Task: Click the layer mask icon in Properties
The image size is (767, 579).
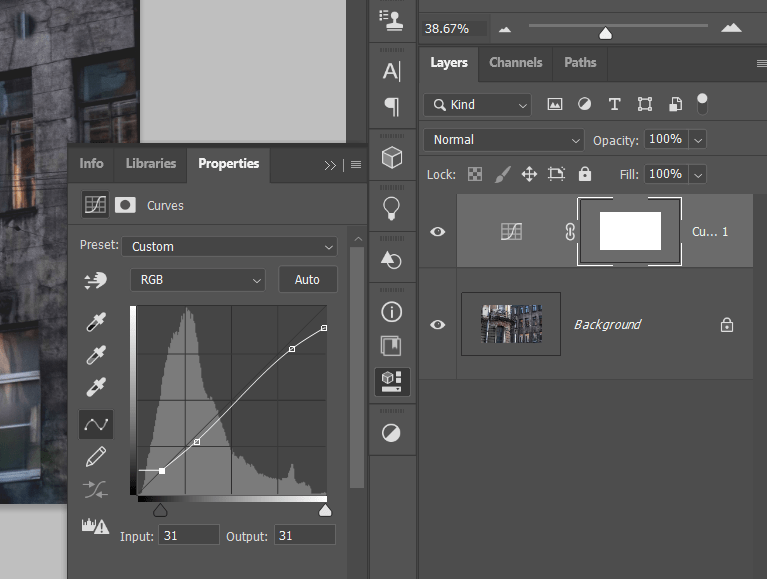Action: [x=125, y=205]
